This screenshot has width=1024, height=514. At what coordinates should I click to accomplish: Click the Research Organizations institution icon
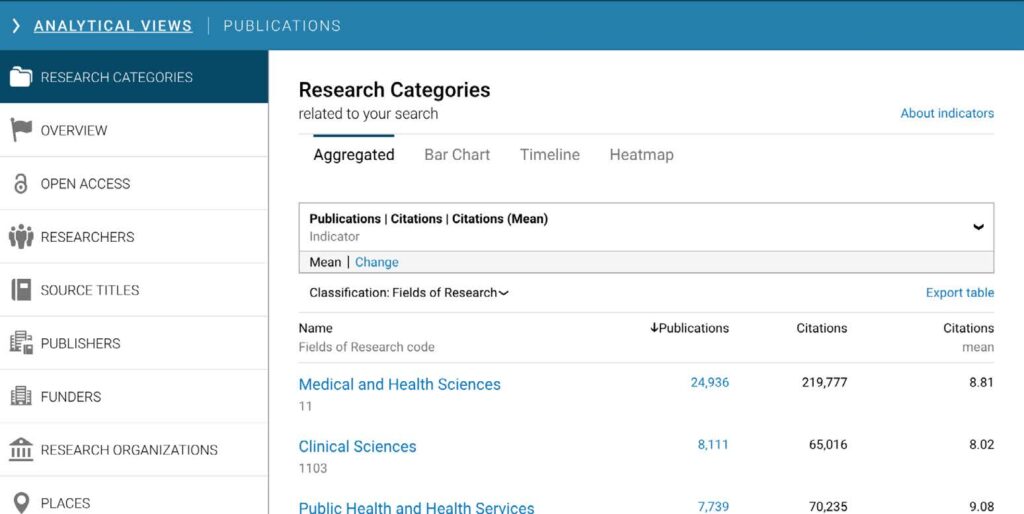[20, 450]
